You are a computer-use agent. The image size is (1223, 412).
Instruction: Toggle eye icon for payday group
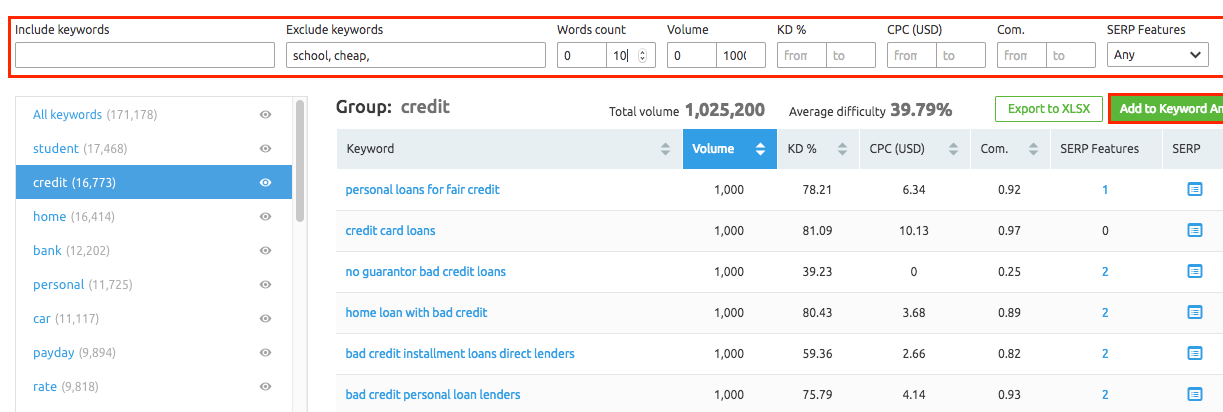coord(266,353)
